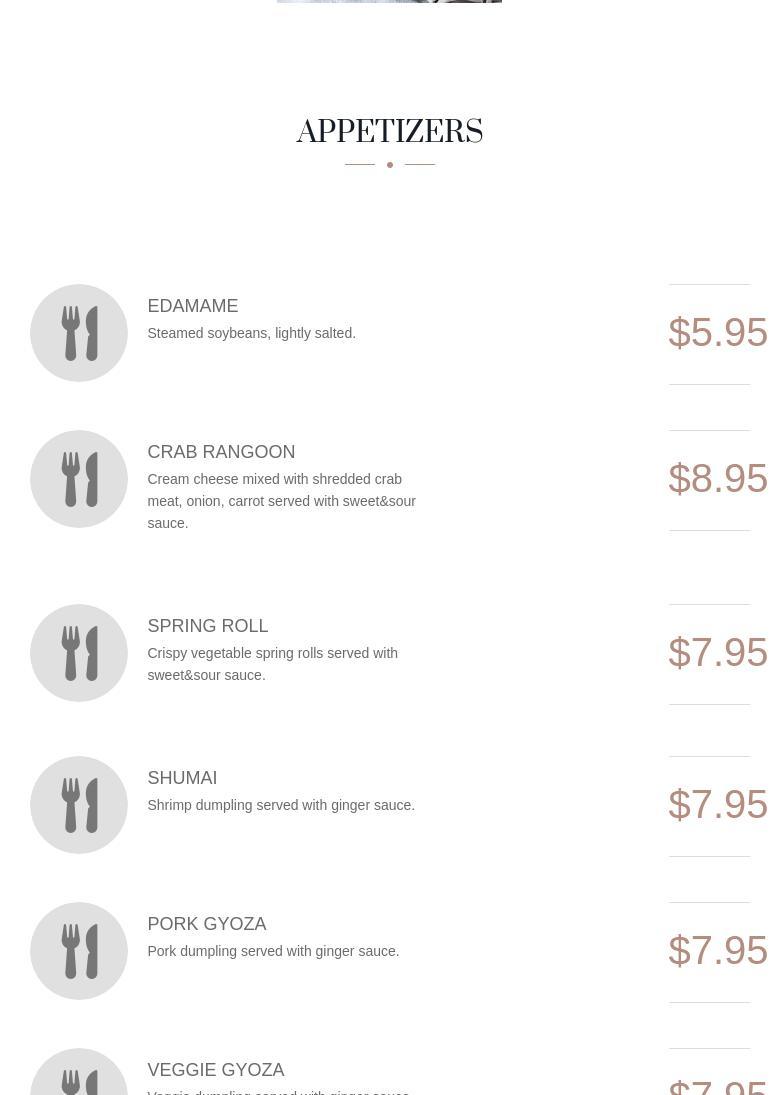Select the Spring Roll cutlery icon
779x1095 pixels.
[x=79, y=653]
